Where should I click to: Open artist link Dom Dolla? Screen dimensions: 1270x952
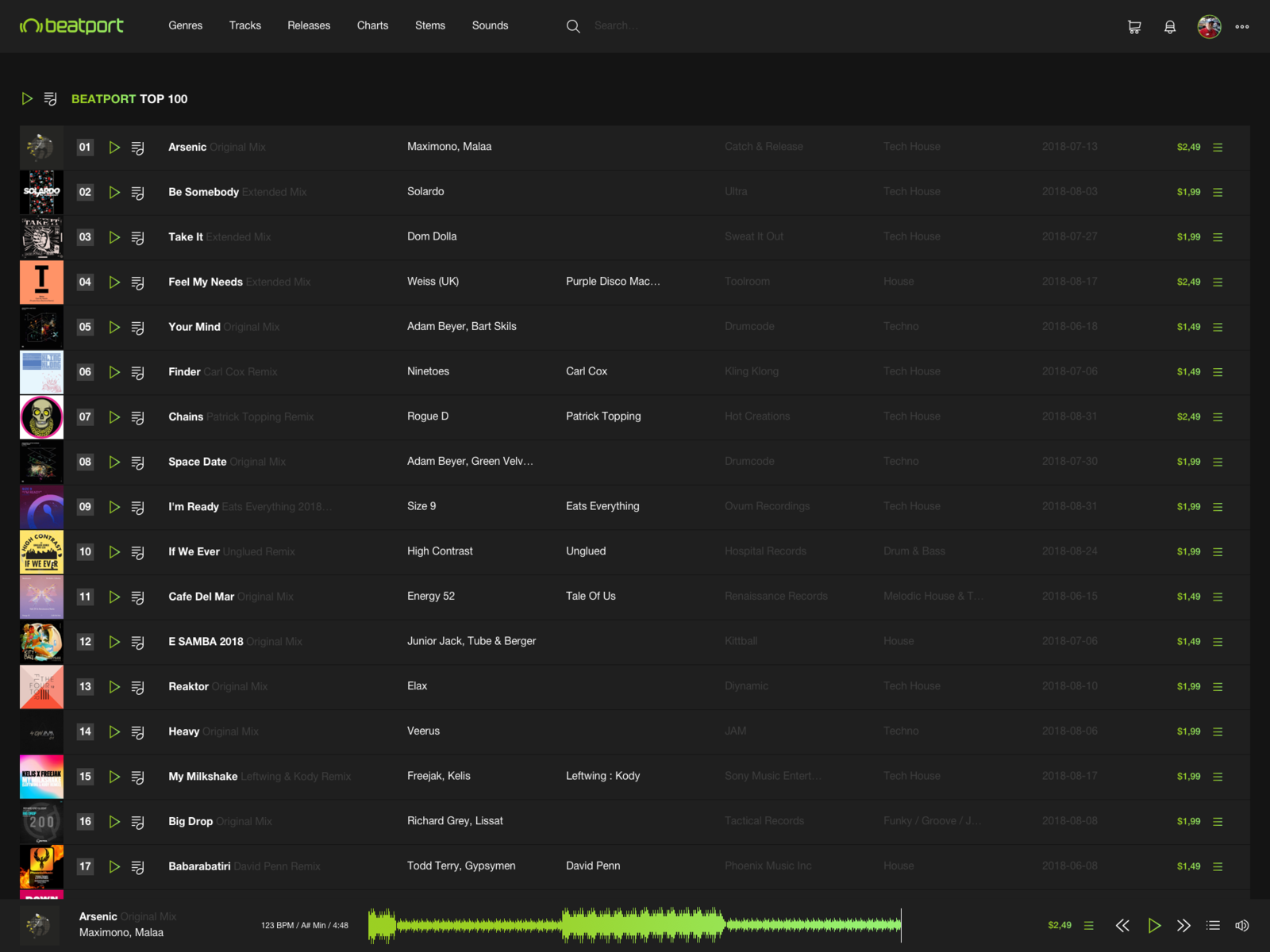coord(432,236)
